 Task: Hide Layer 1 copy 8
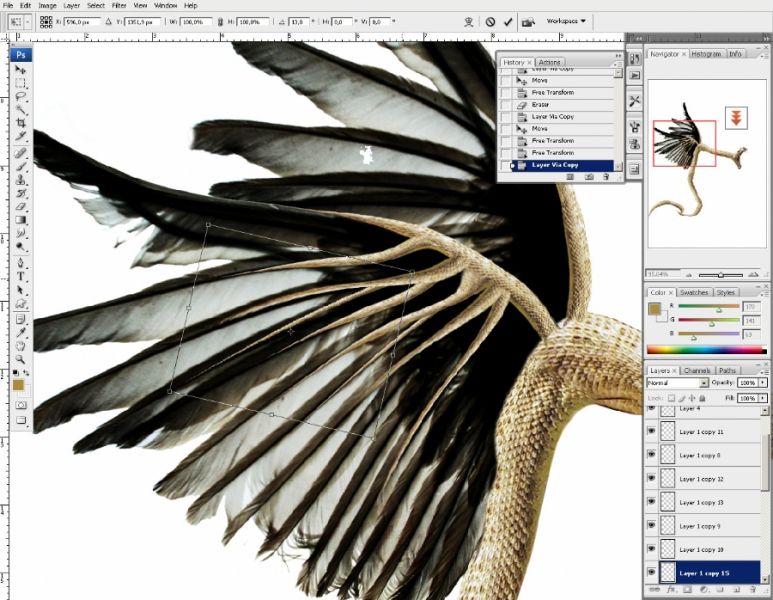coord(651,455)
